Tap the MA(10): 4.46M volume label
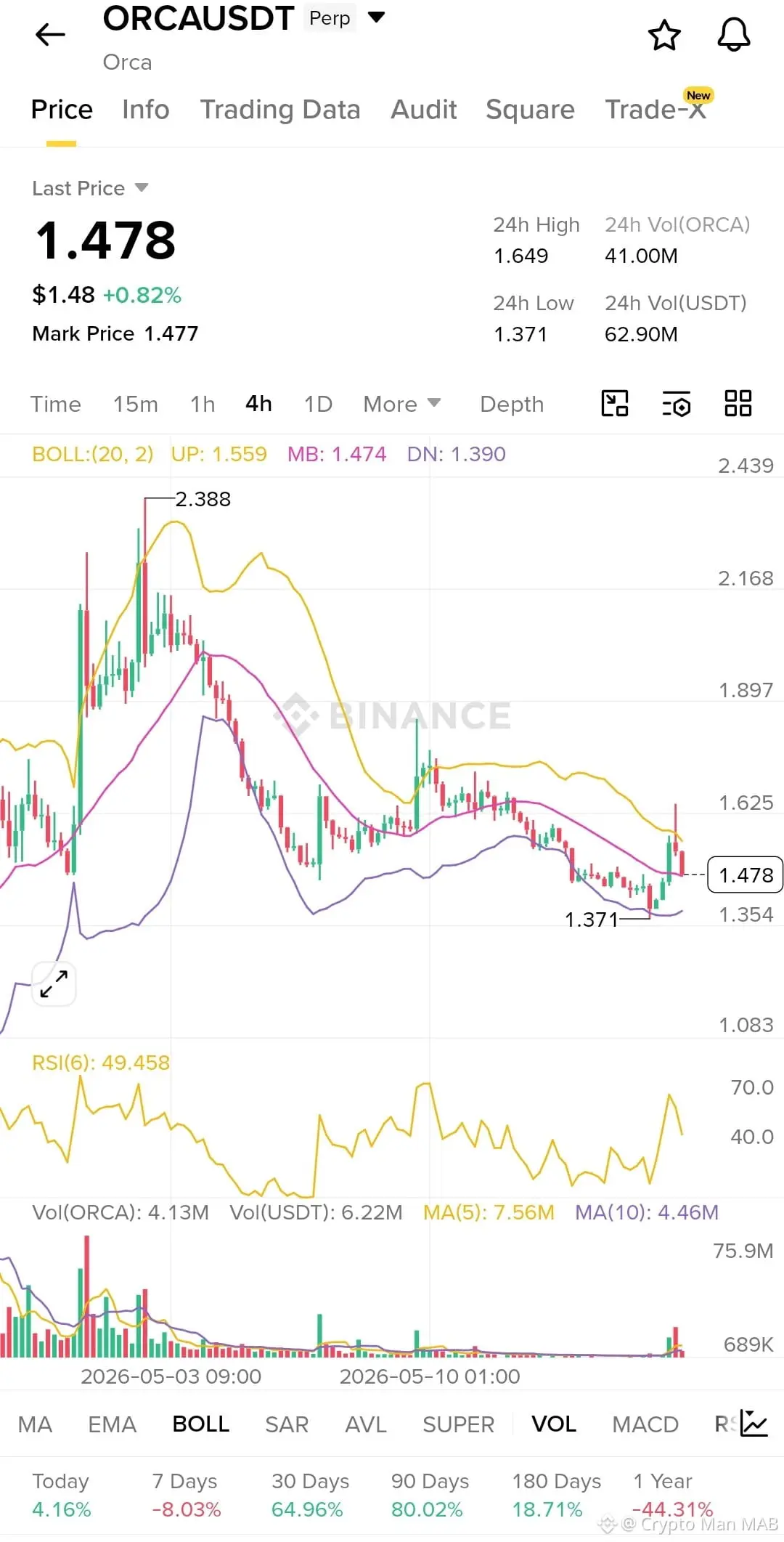This screenshot has width=784, height=1542. click(x=647, y=1212)
